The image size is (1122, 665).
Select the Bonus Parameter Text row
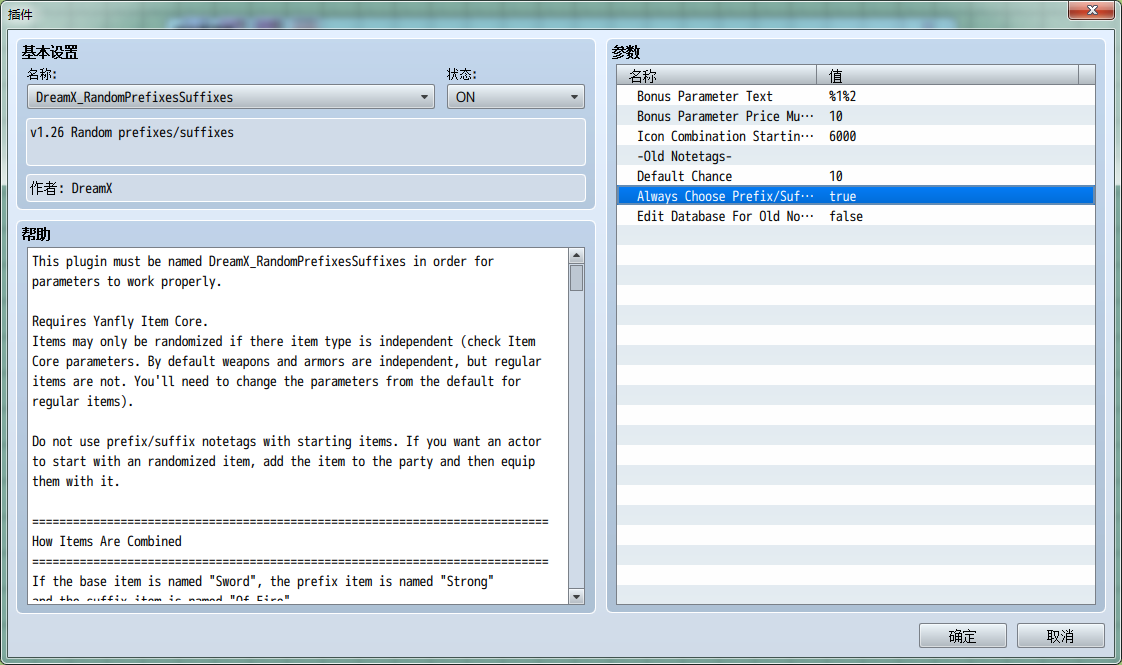856,96
